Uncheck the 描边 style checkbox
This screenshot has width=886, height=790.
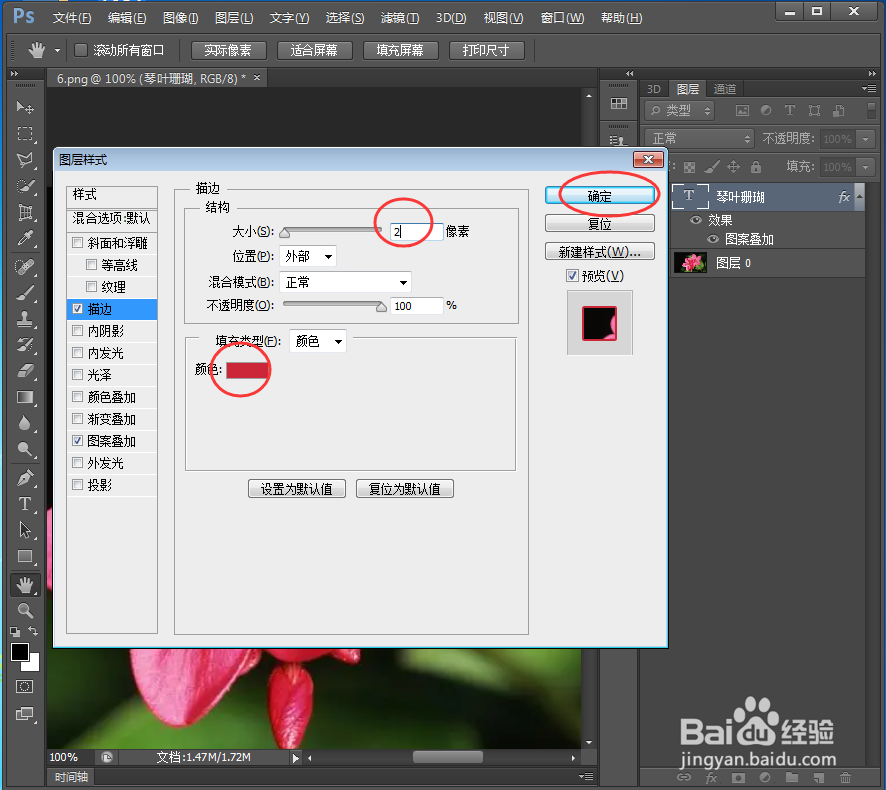[78, 309]
